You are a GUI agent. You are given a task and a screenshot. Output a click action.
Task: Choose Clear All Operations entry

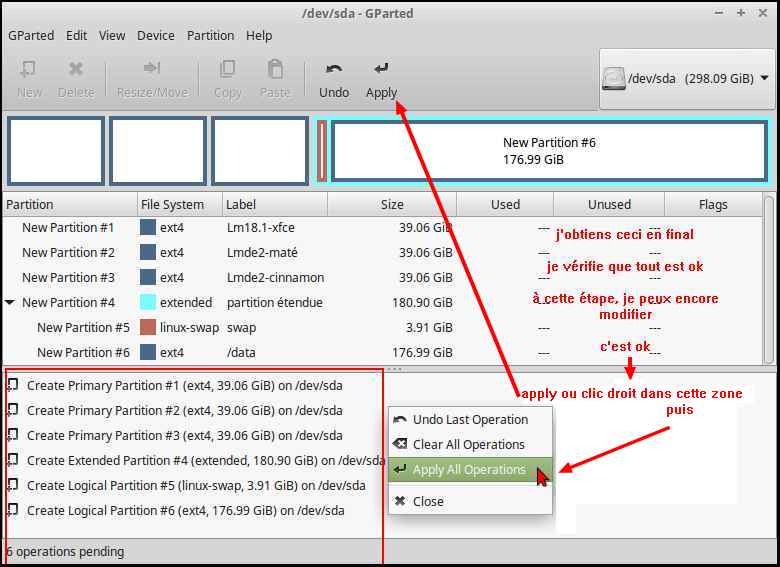click(x=468, y=444)
